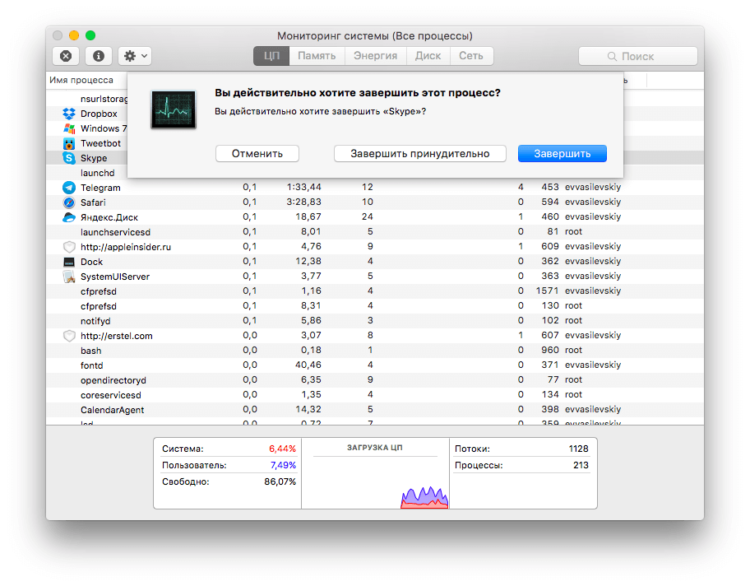This screenshot has height=586, width=750.
Task: Click the Safari CPU time 3:28,83
Action: coord(304,202)
